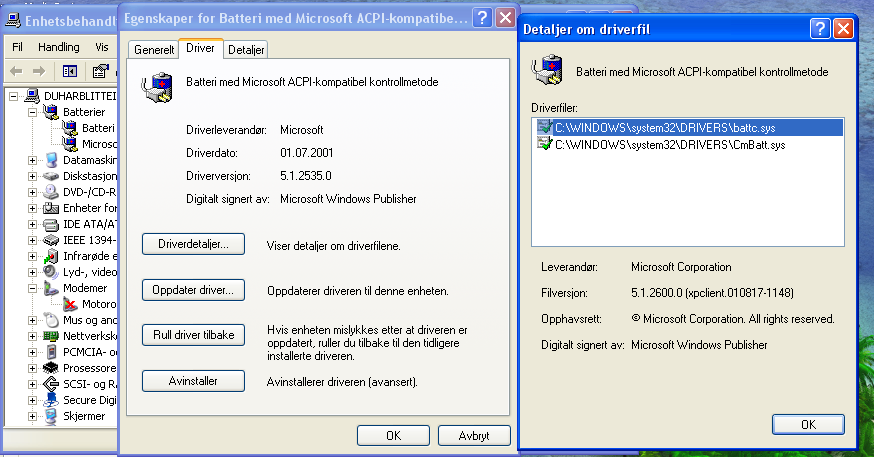
Task: Collapse the Batterier tree node
Action: pos(32,112)
